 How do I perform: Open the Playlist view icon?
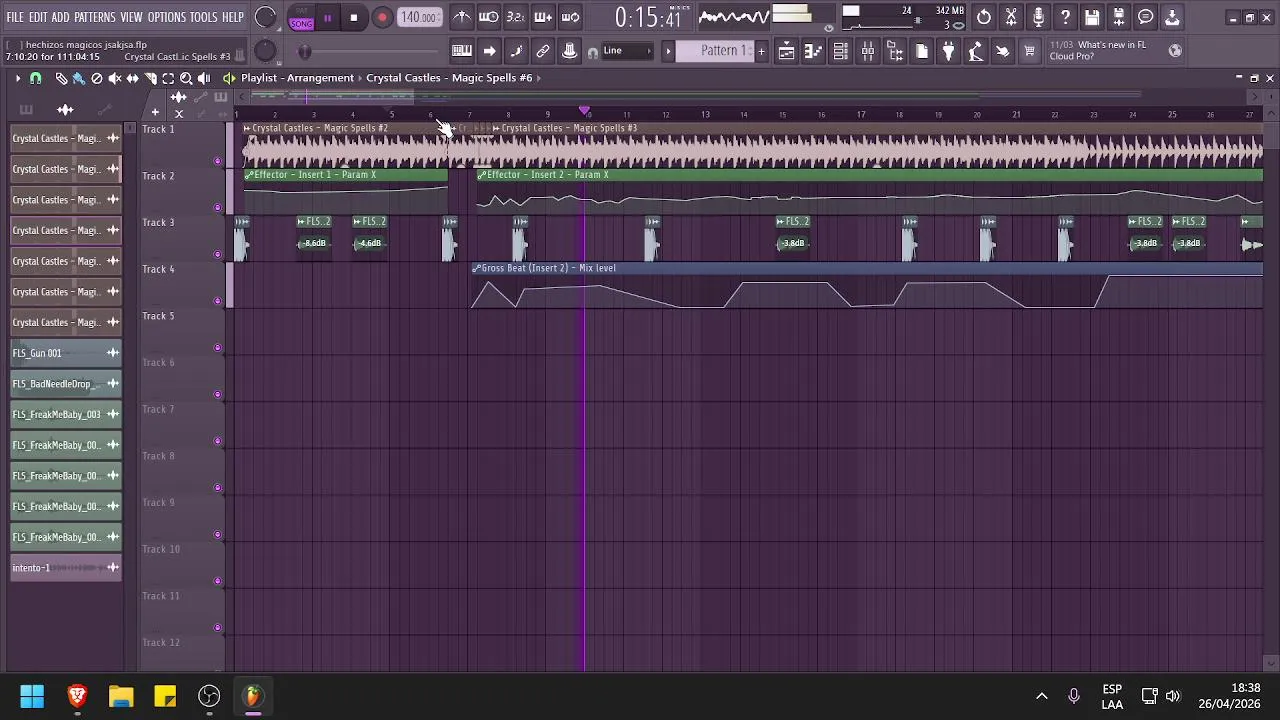[787, 51]
